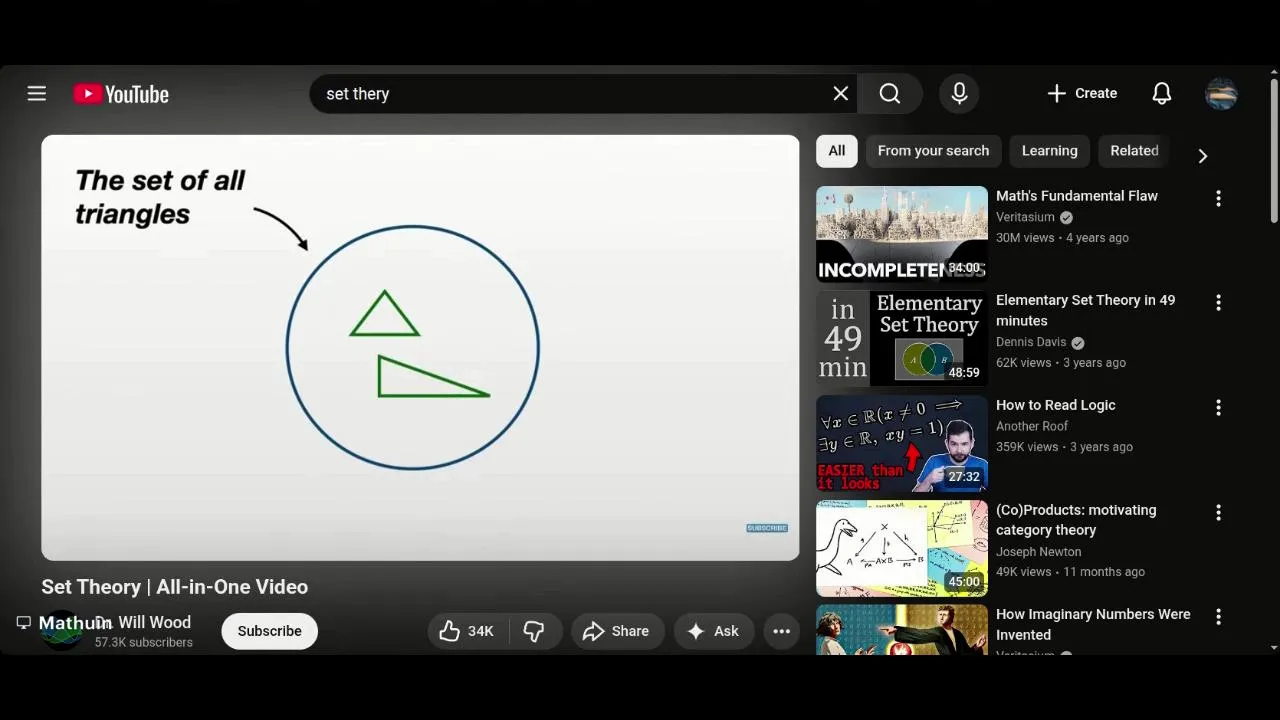Click the Dr. Will Wood channel name
This screenshot has height=720, width=1280.
click(x=143, y=622)
